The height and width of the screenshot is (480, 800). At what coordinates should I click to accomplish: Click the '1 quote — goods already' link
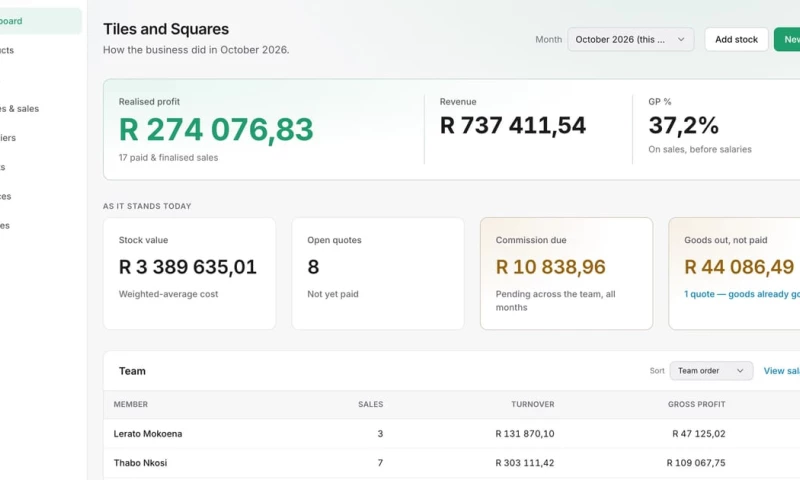[x=742, y=294]
